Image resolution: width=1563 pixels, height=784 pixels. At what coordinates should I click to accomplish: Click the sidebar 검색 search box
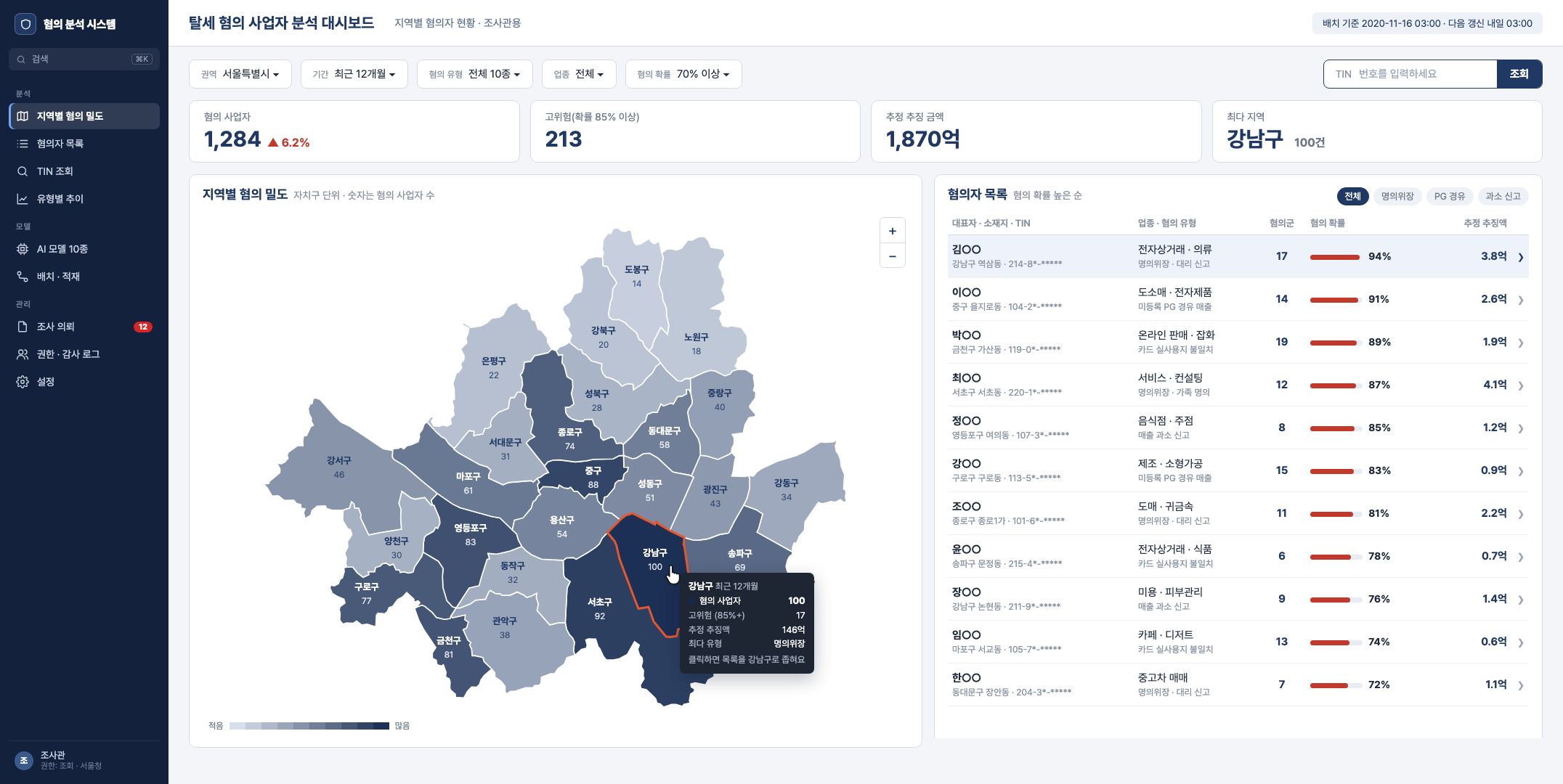pos(84,60)
